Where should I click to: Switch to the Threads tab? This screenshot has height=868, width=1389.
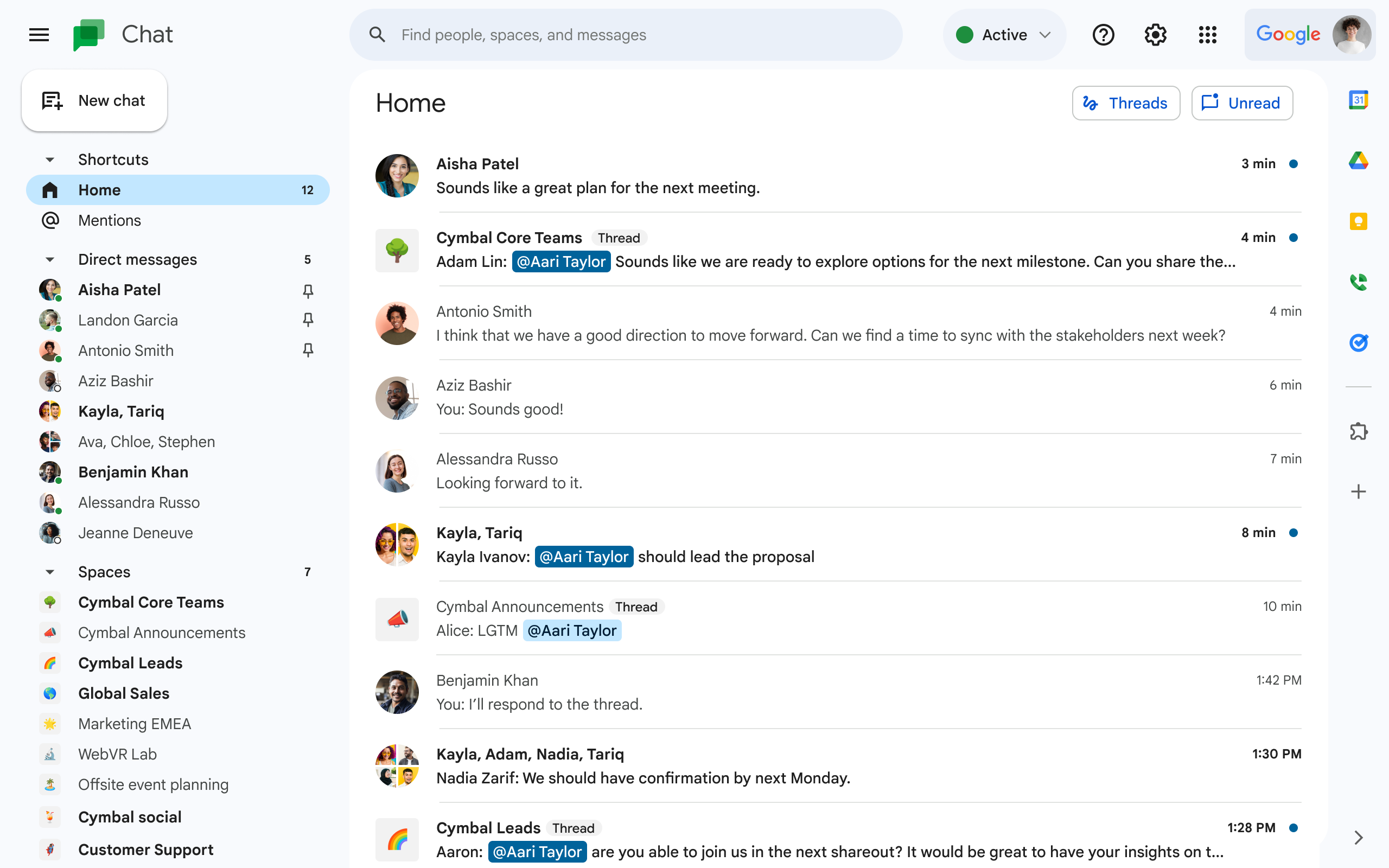pyautogui.click(x=1126, y=103)
